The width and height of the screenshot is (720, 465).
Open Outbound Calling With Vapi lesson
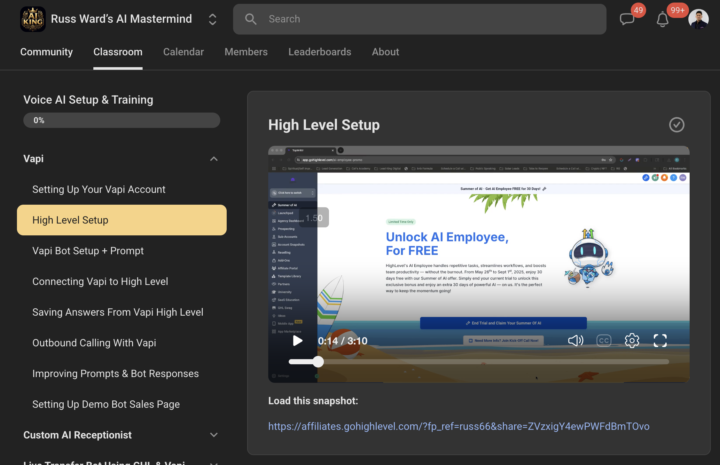pos(122,343)
